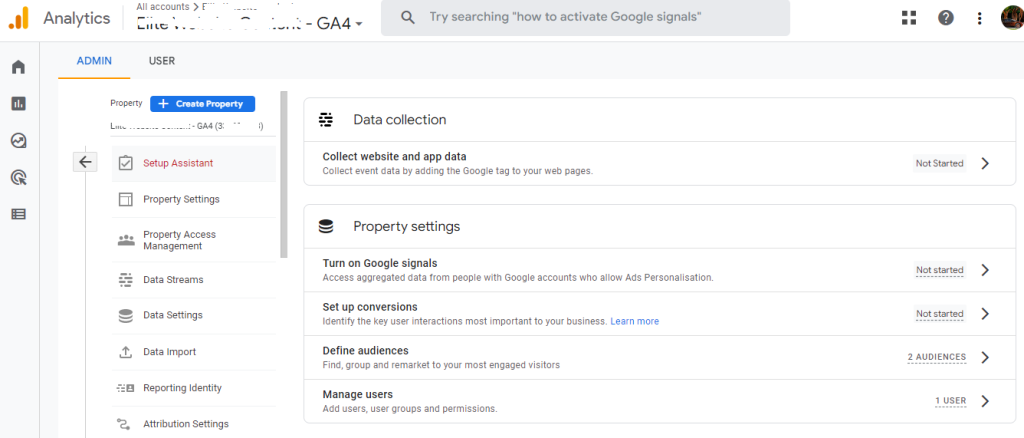Open Property Access Management menu item
This screenshot has height=438, width=1024.
click(x=193, y=240)
